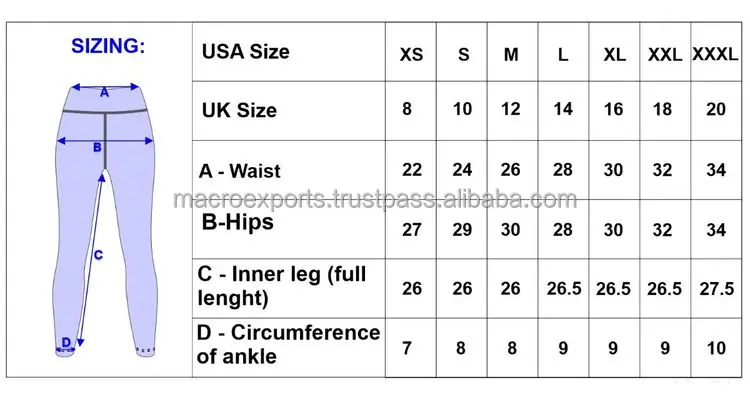The height and width of the screenshot is (400, 750).
Task: Select the USA Size row label
Action: tap(246, 51)
